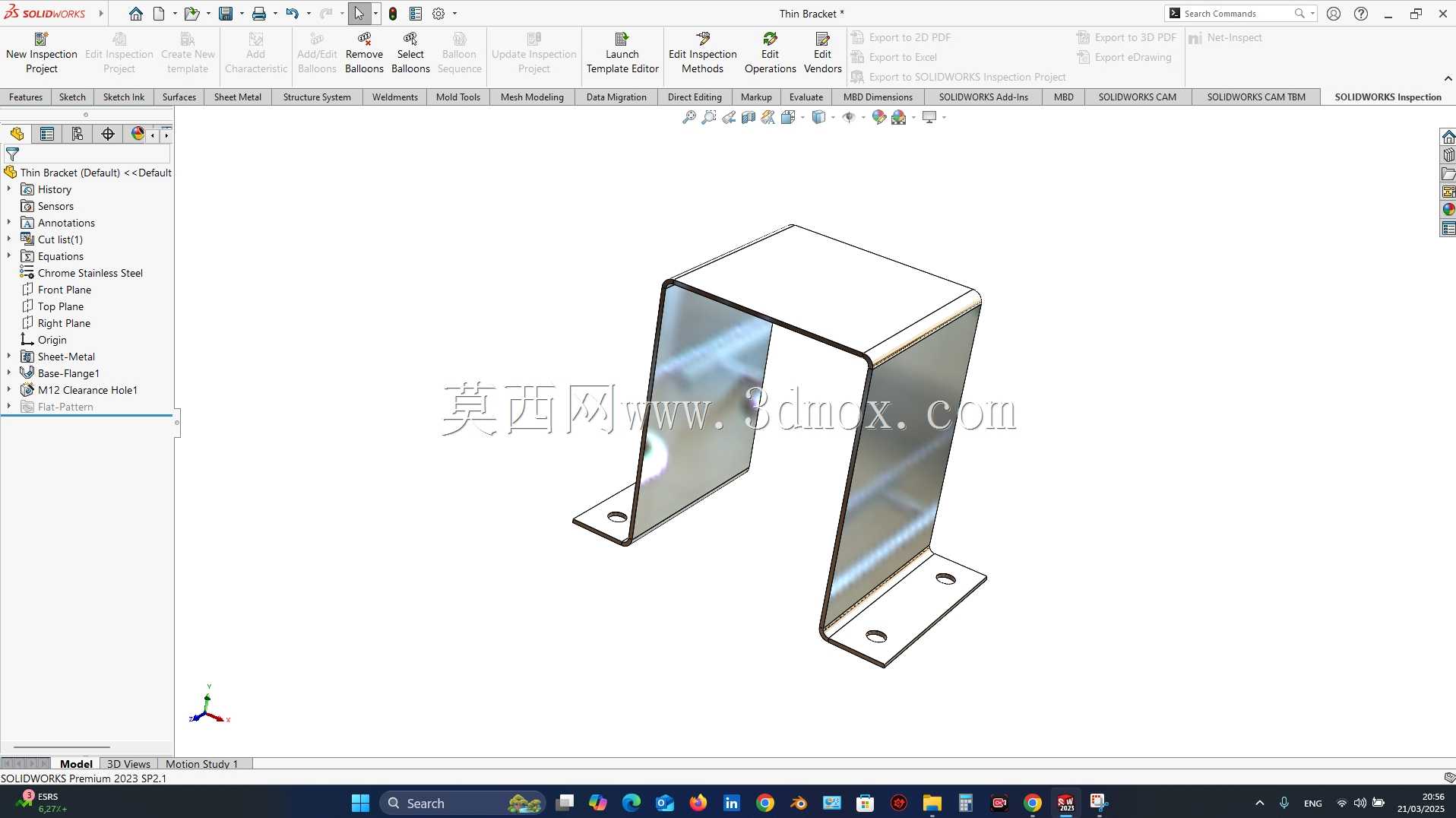Select Previous View icon
Image resolution: width=1456 pixels, height=818 pixels.
pos(729,117)
